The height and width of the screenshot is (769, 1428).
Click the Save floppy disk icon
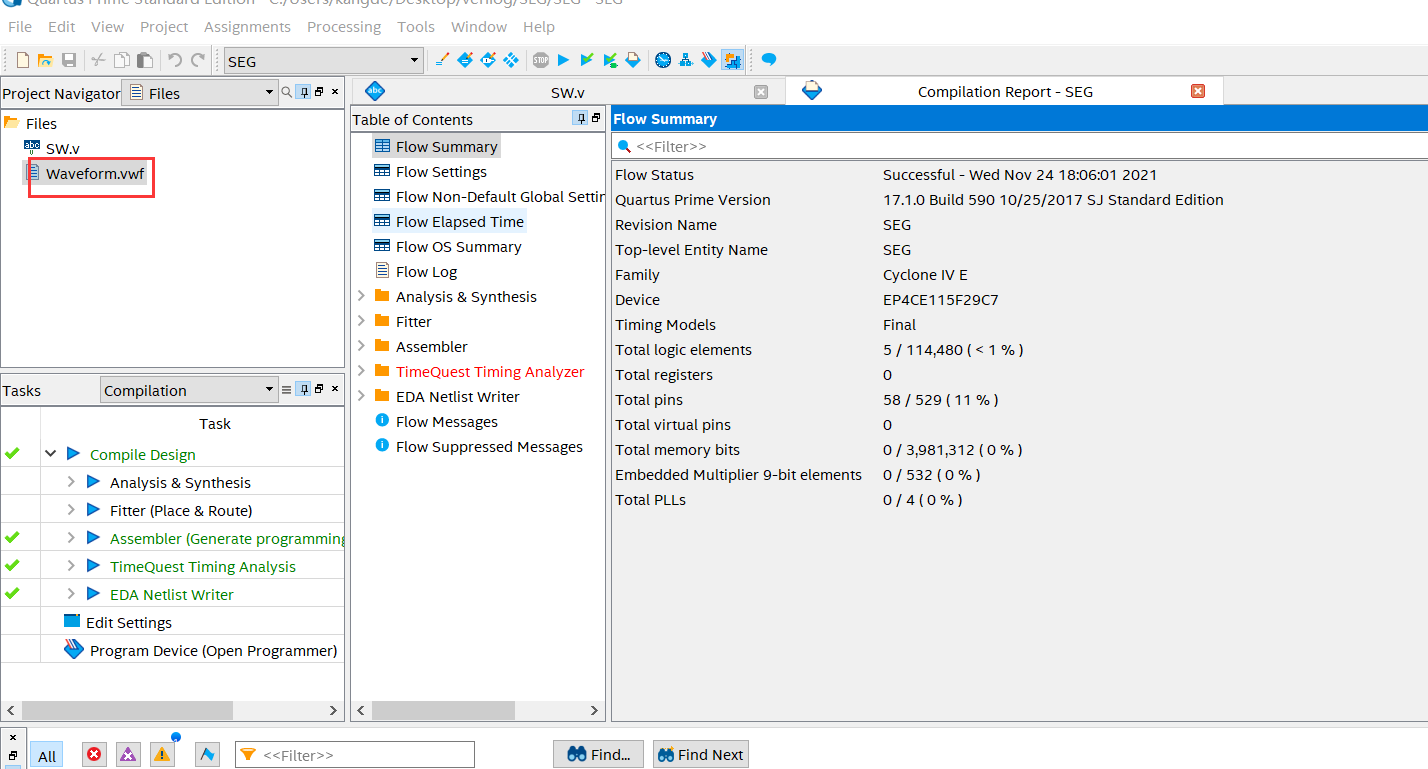(69, 61)
